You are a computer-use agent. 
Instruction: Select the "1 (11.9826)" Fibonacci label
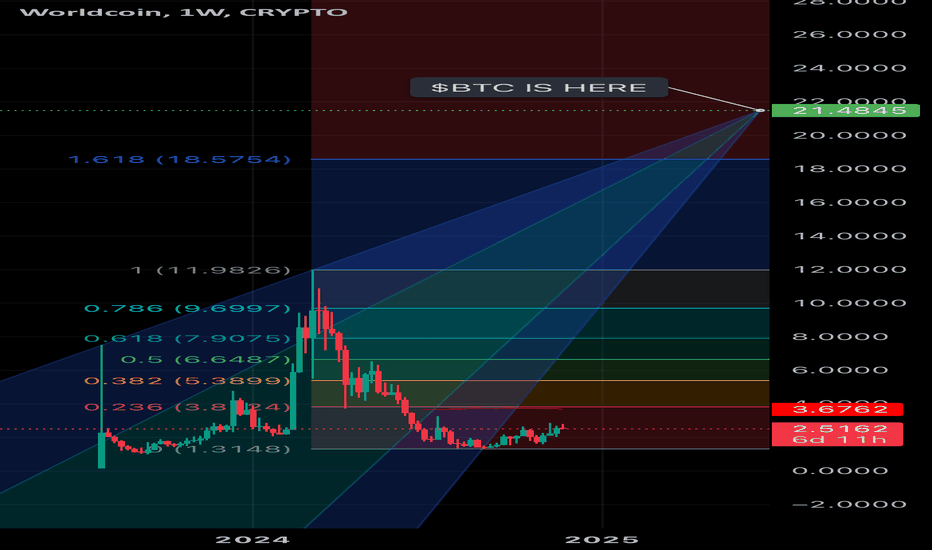click(x=210, y=270)
